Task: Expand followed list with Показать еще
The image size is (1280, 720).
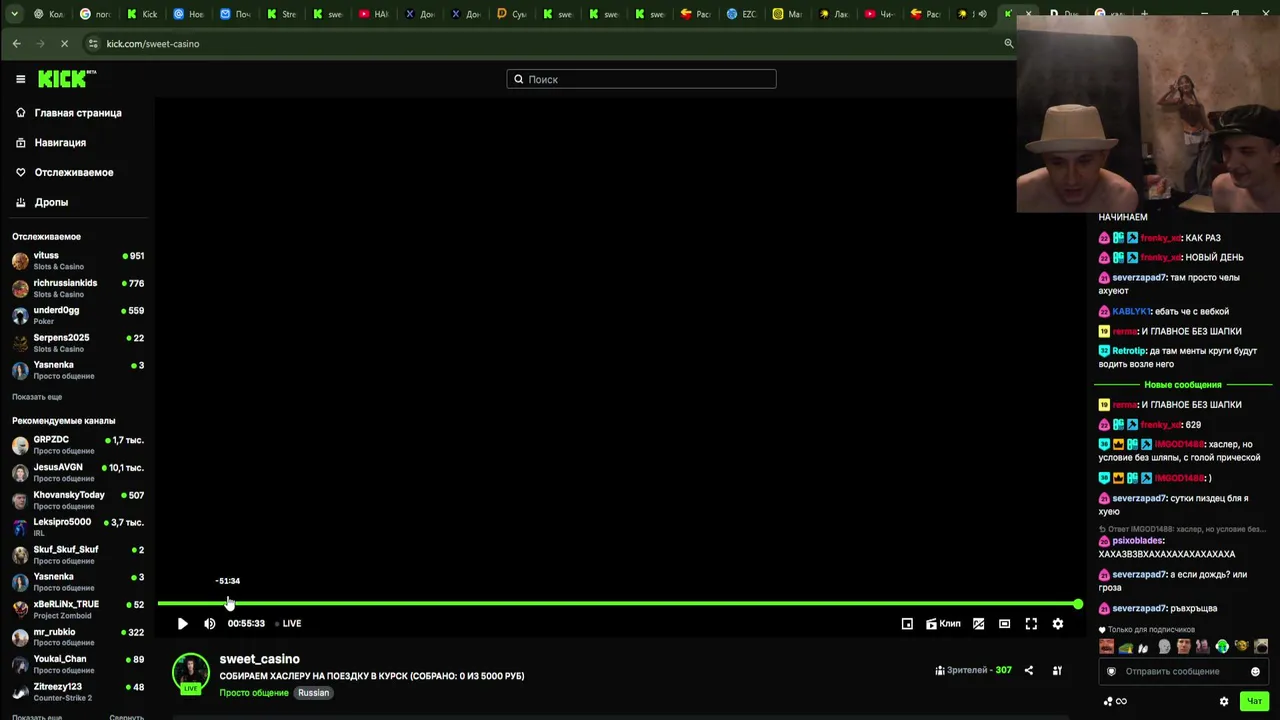Action: tap(37, 397)
